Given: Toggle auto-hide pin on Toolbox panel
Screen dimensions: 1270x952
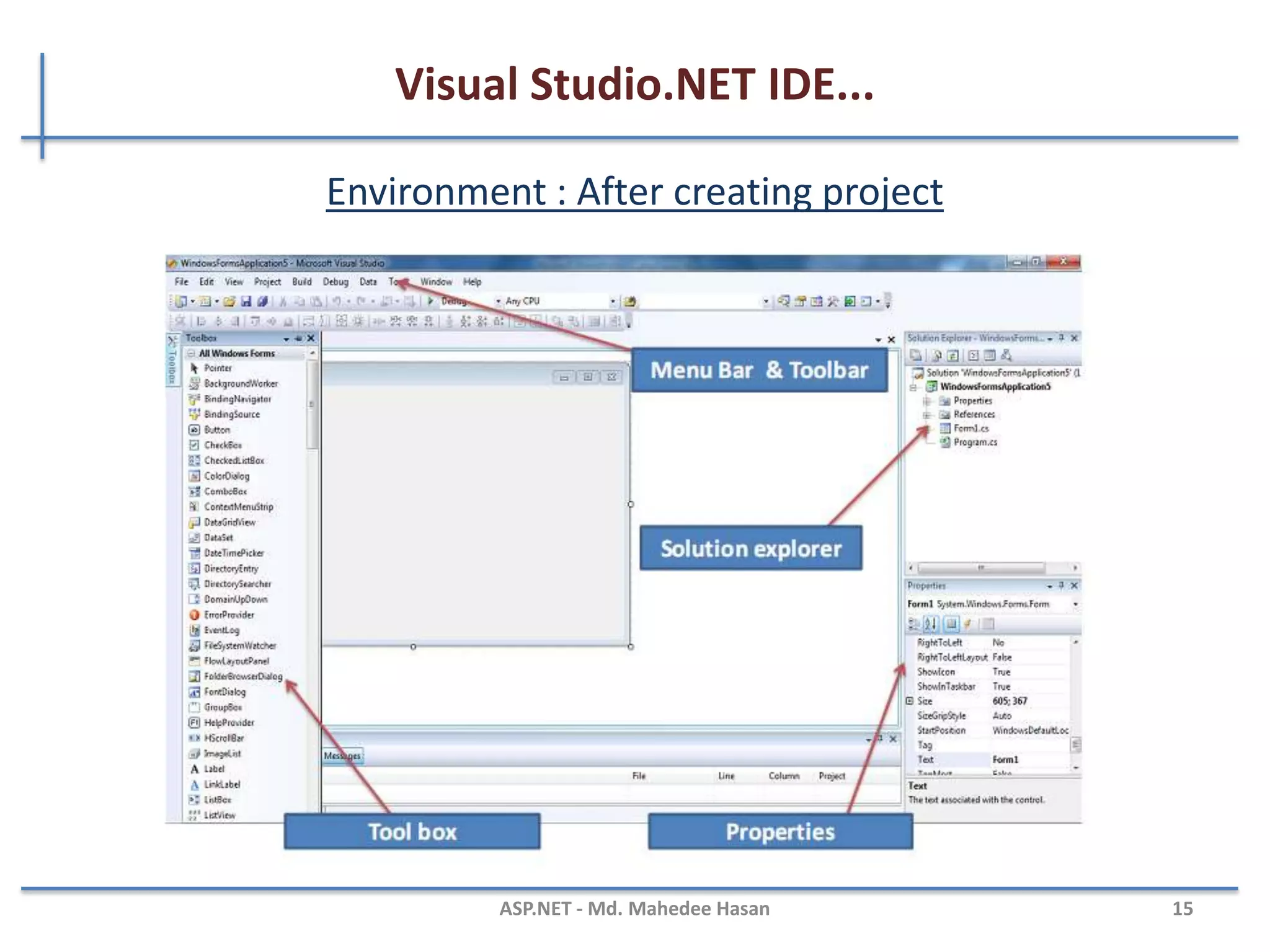Looking at the screenshot, I should click(x=298, y=338).
